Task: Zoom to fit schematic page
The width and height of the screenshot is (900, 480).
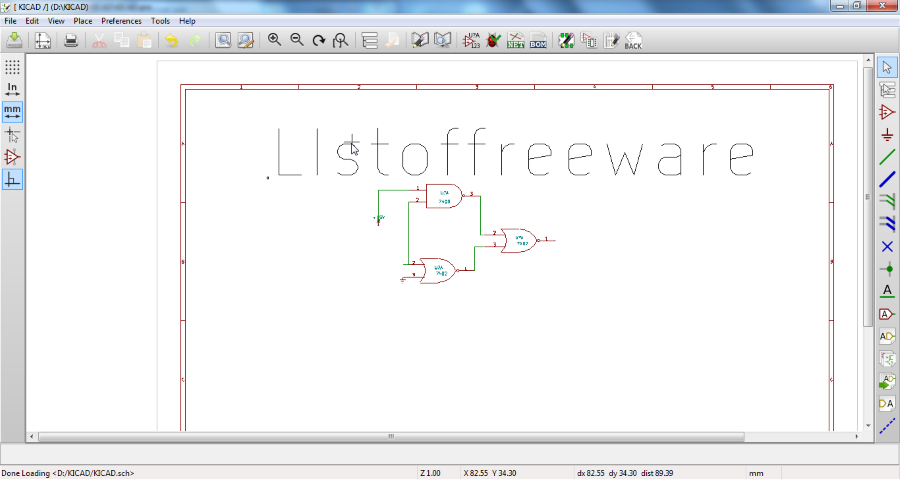Action: coord(341,40)
